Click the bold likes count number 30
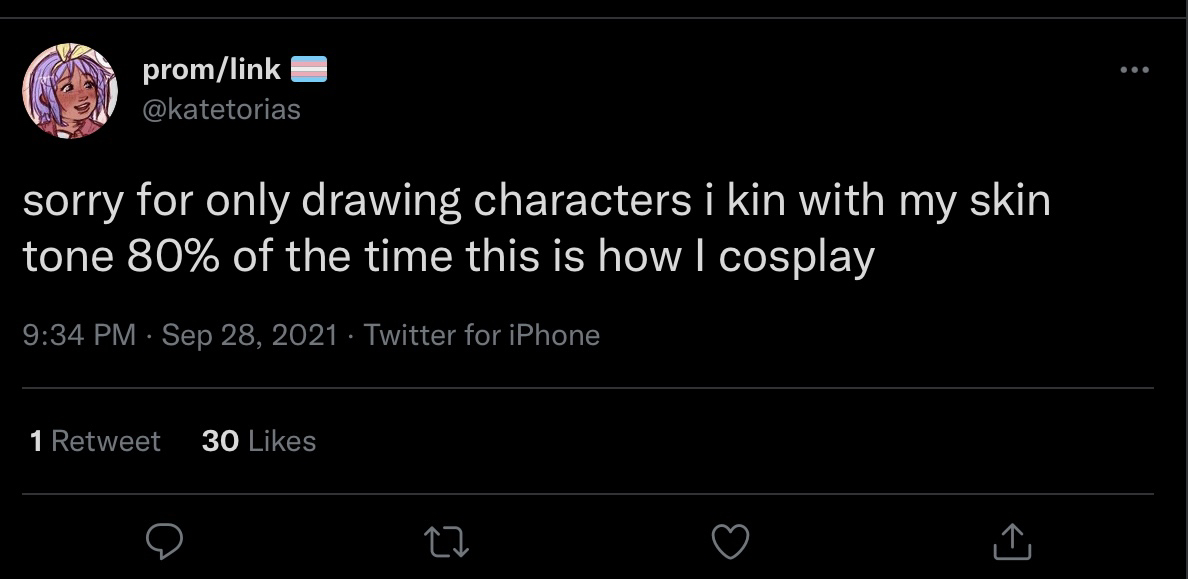1188x579 pixels. [220, 441]
